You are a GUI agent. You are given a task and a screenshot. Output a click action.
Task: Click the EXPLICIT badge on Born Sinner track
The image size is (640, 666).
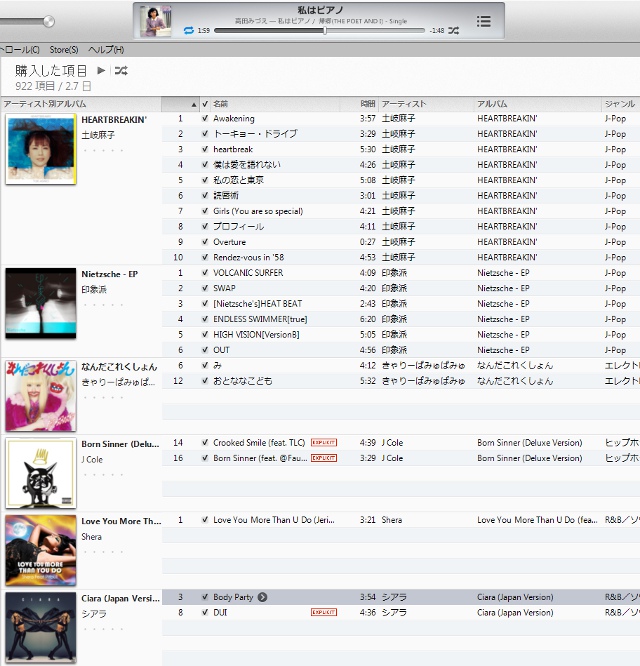click(324, 458)
